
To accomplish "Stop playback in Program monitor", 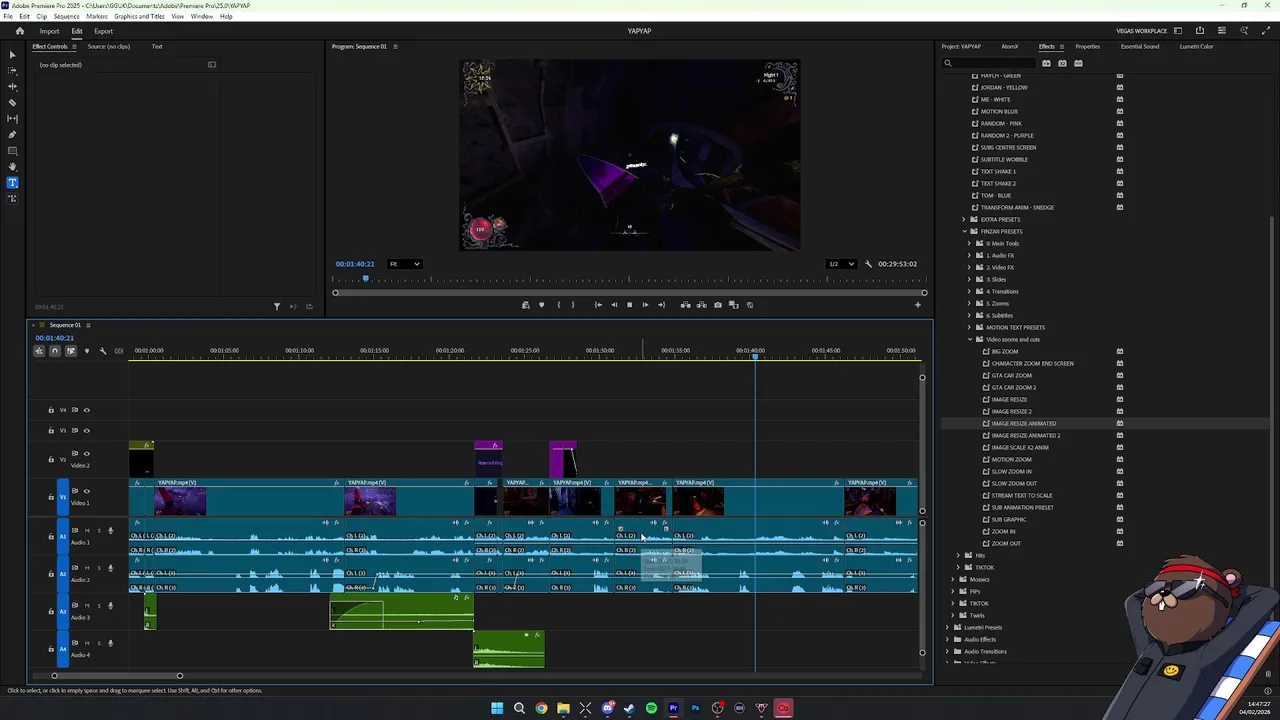I will 629,305.
